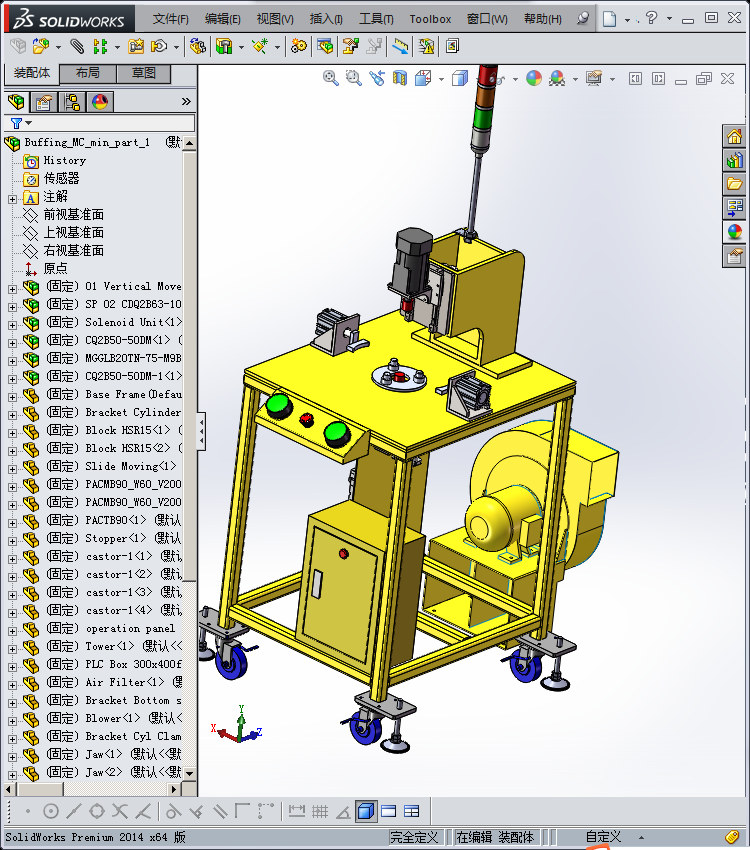Open the Bill of Materials icon
This screenshot has height=850, width=750.
pyautogui.click(x=325, y=47)
